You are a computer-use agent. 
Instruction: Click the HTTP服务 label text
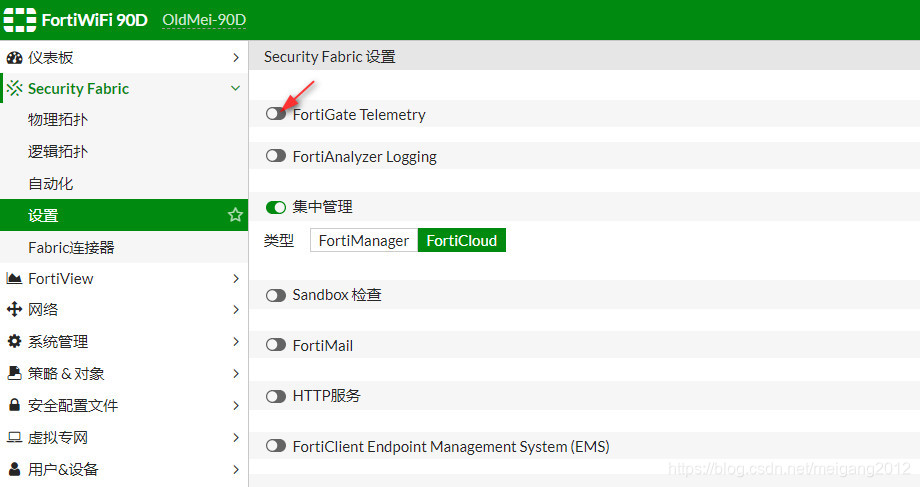pyautogui.click(x=326, y=395)
